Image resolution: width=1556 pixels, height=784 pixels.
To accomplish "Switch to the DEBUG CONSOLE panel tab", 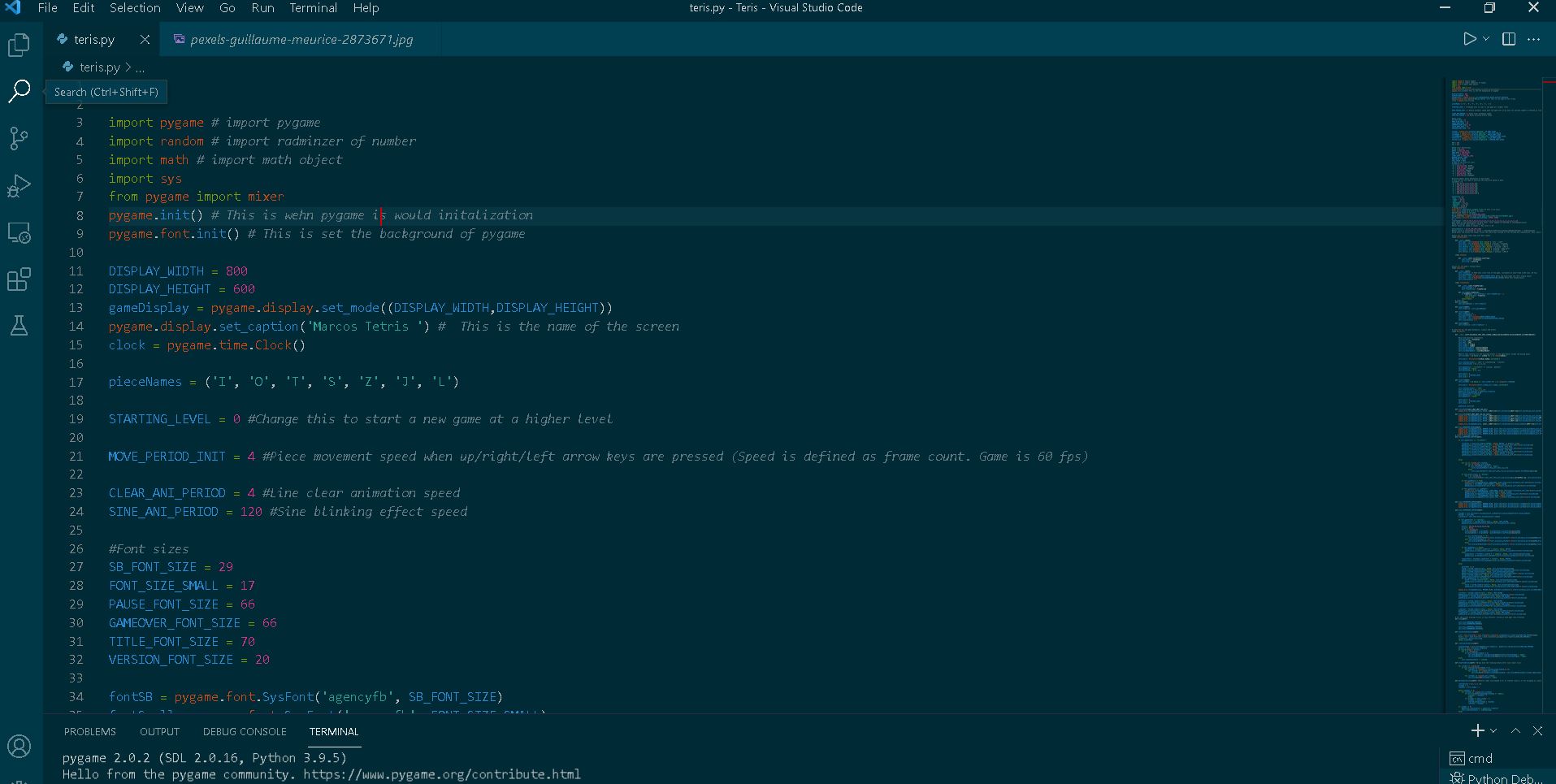I will 245,731.
